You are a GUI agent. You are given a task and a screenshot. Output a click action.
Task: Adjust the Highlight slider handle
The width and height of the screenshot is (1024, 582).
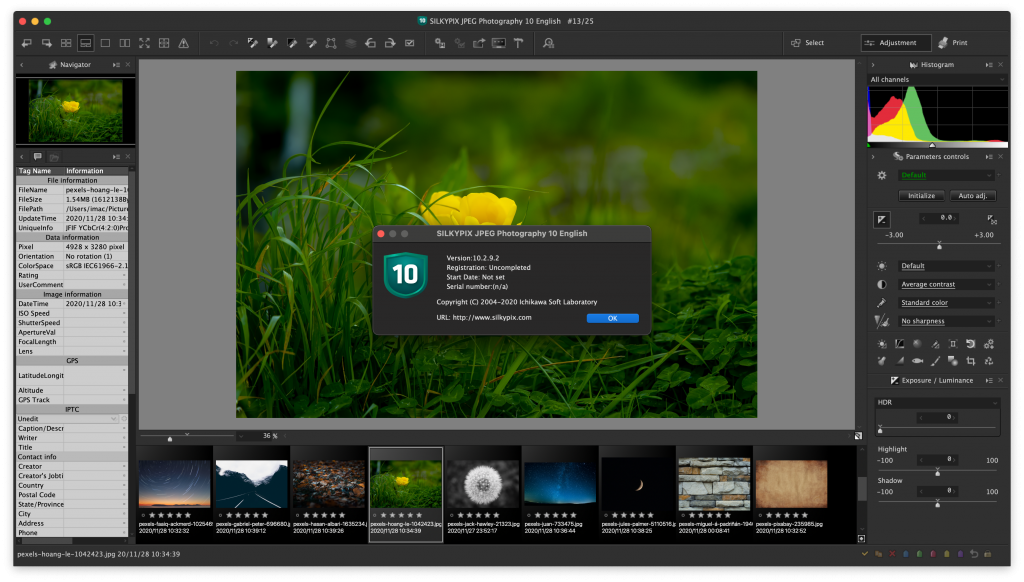click(x=937, y=471)
